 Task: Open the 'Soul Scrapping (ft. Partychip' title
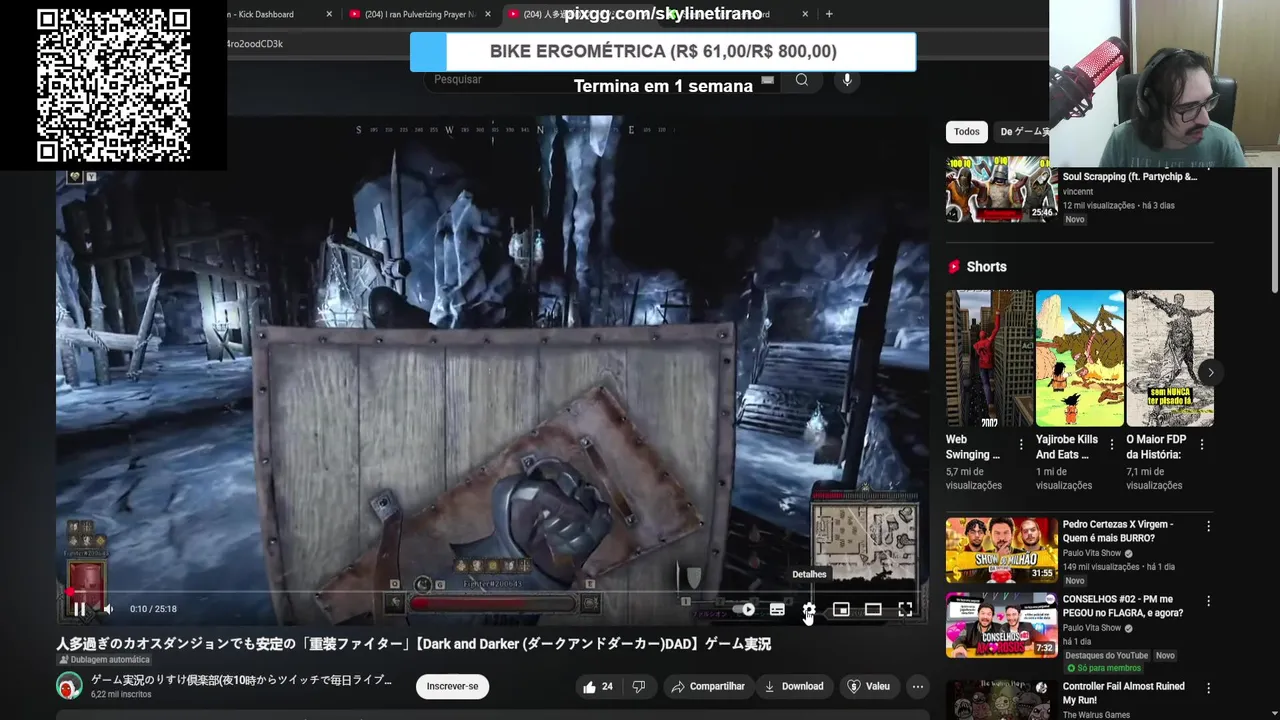tap(1130, 177)
